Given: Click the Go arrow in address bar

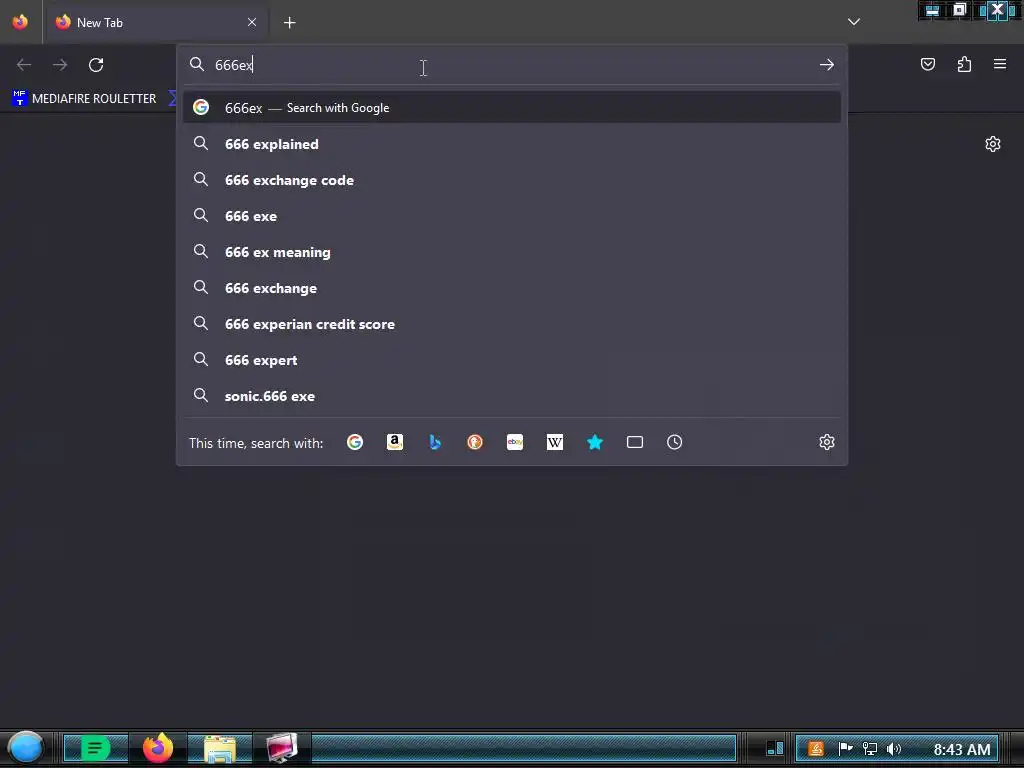Looking at the screenshot, I should click(827, 65).
